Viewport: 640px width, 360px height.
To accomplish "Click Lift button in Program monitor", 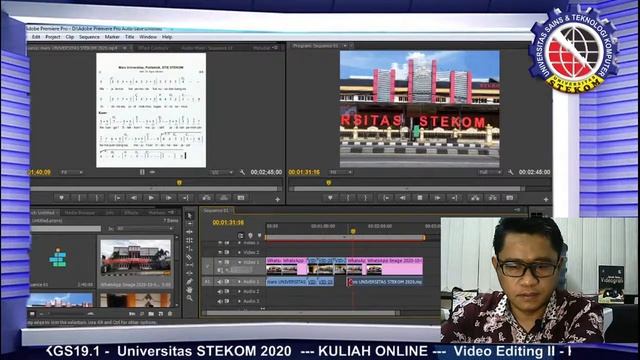I will tap(475, 198).
